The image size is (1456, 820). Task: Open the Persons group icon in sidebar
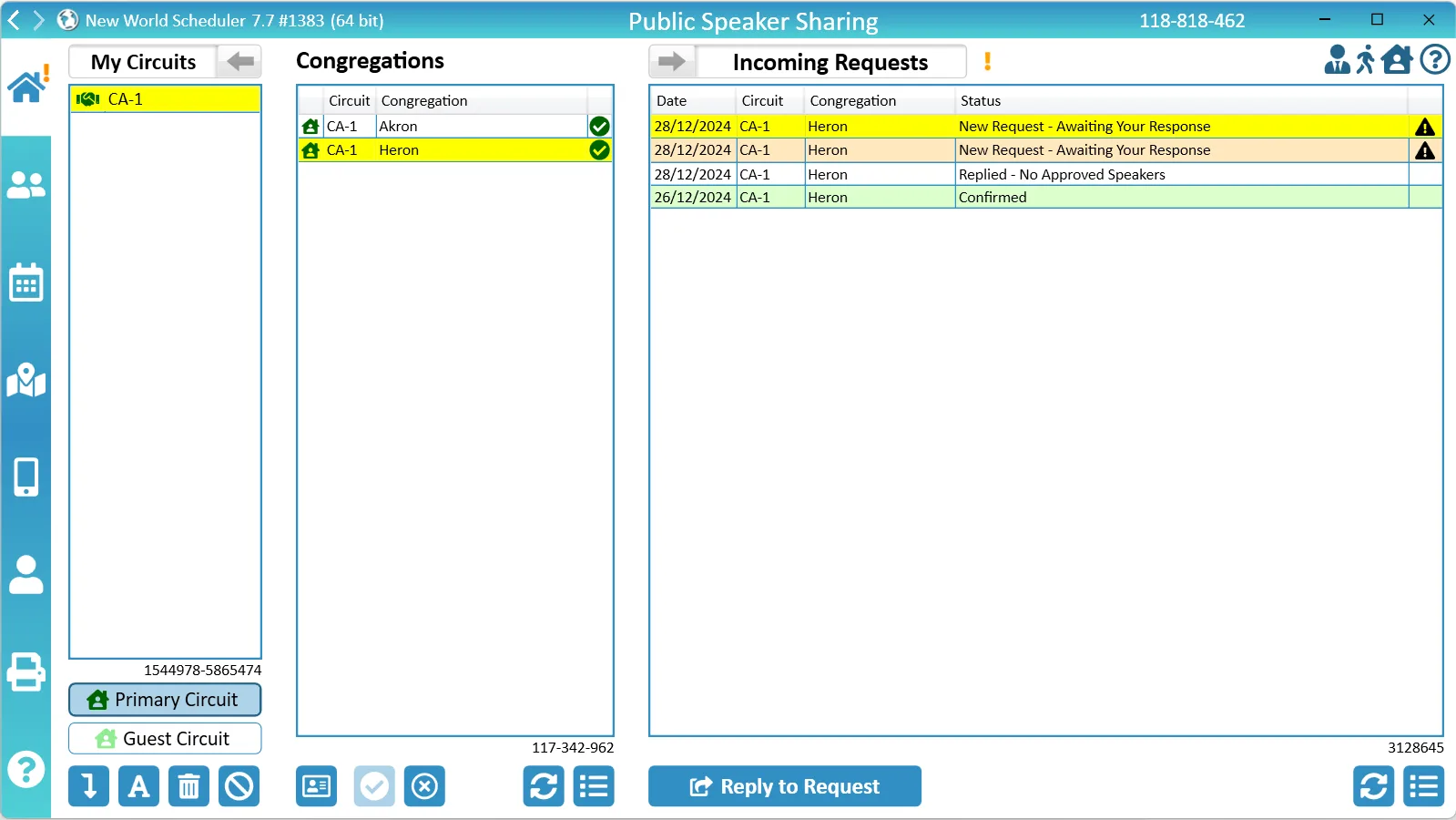(x=25, y=186)
